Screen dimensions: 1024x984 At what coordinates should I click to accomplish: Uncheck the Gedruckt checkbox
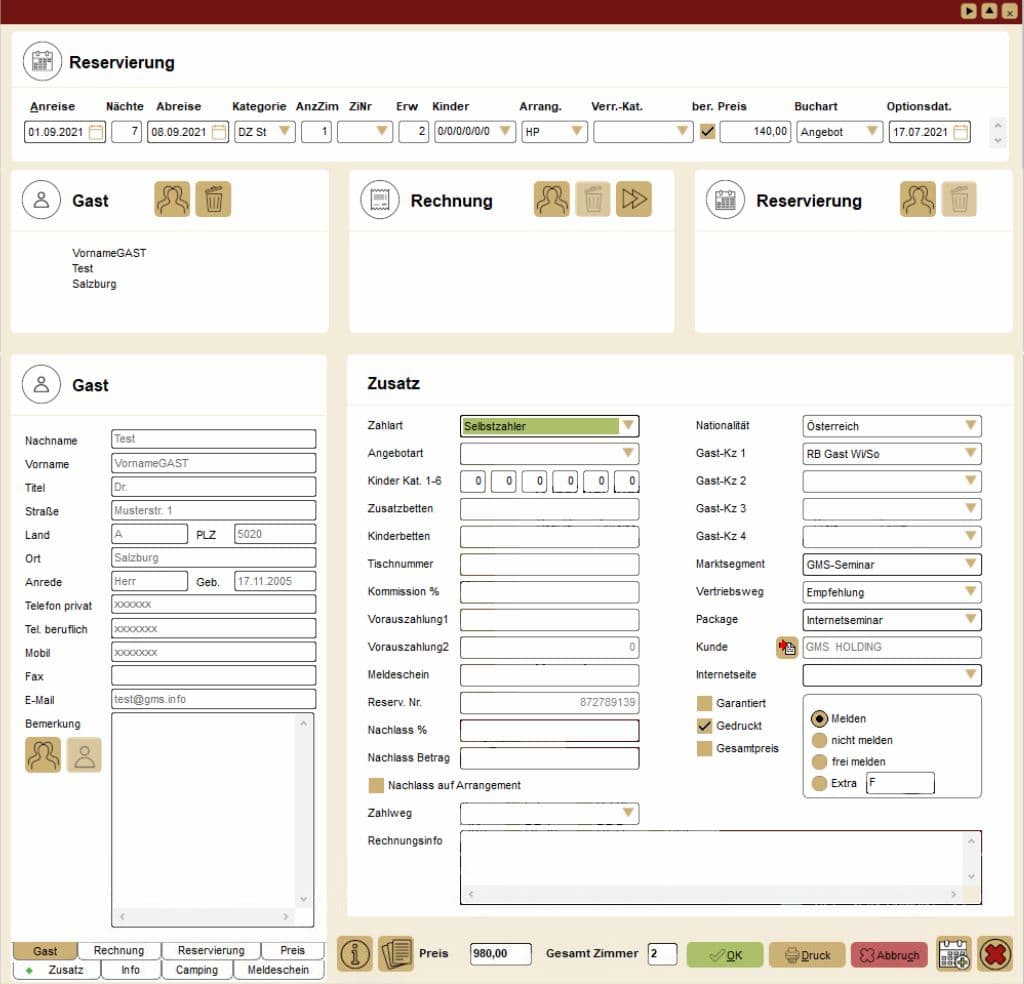coord(705,726)
